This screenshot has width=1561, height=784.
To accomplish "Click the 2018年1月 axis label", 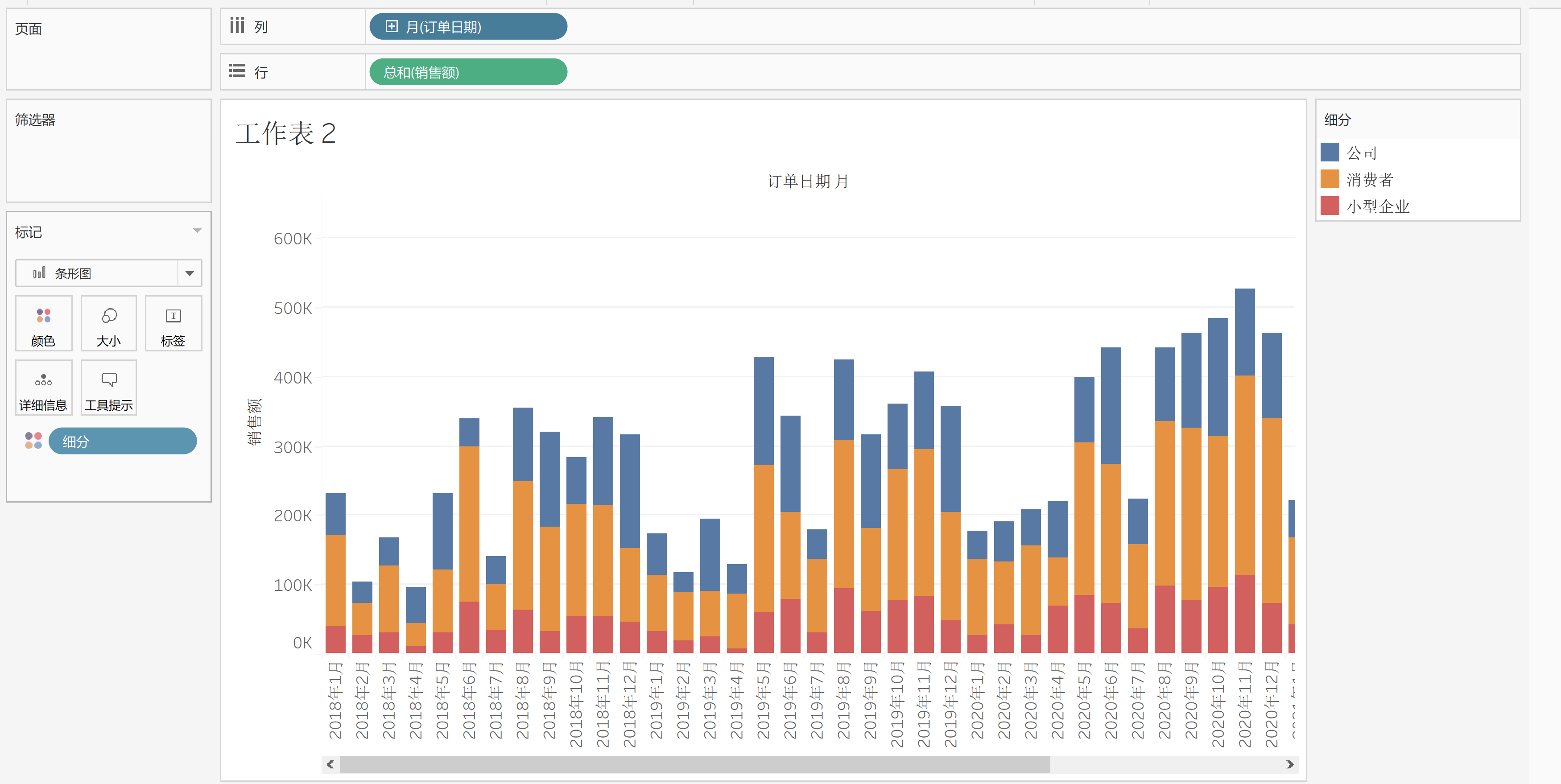I will click(335, 701).
